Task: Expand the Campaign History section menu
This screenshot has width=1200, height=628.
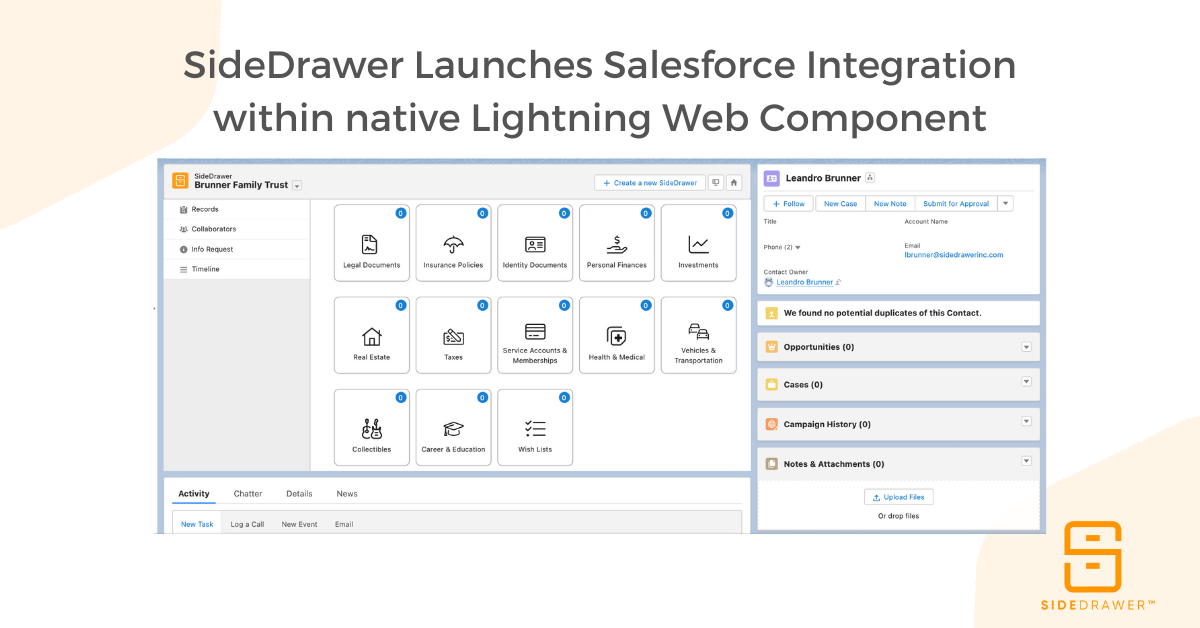Action: coord(1026,422)
